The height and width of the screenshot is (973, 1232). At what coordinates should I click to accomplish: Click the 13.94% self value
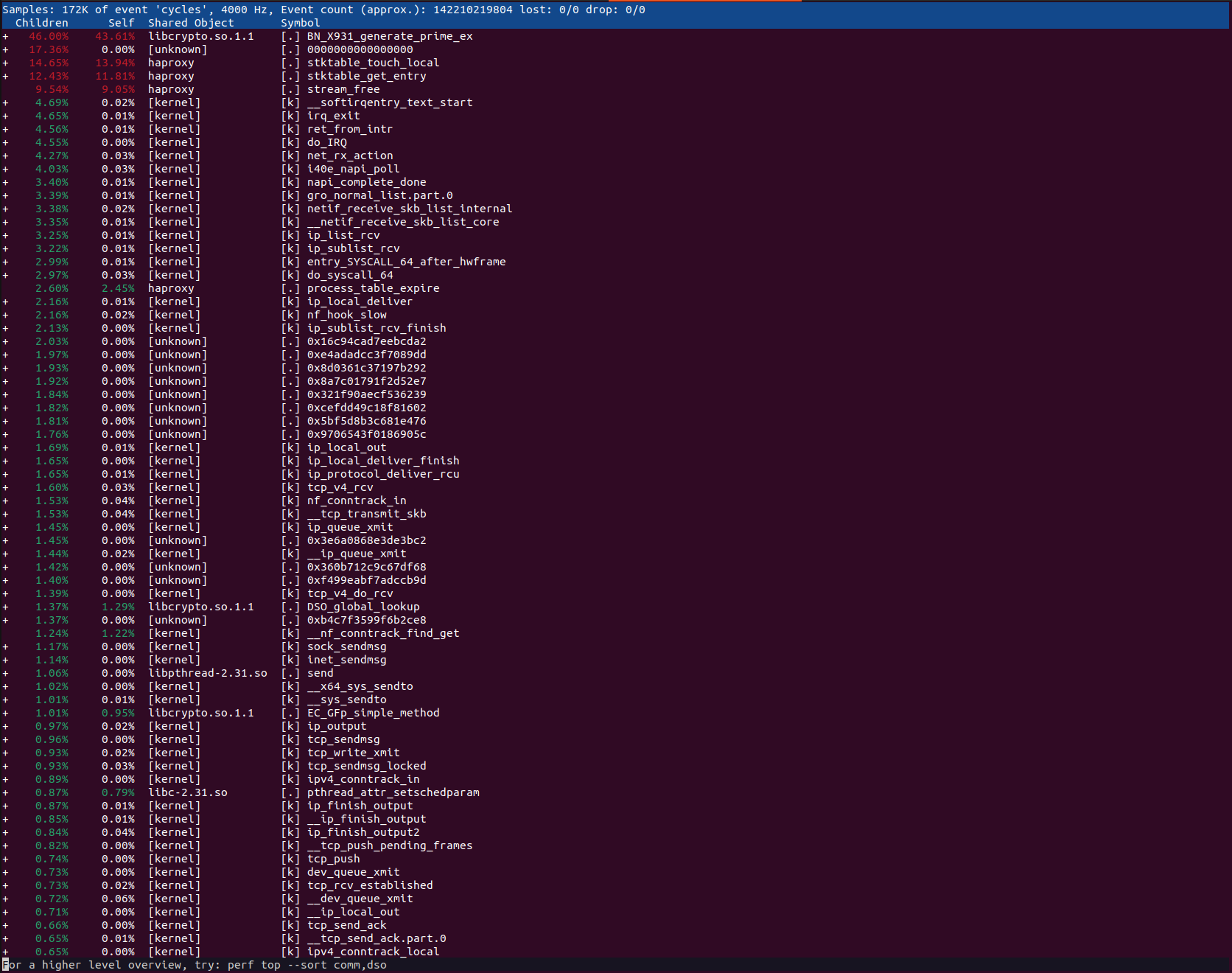(115, 63)
